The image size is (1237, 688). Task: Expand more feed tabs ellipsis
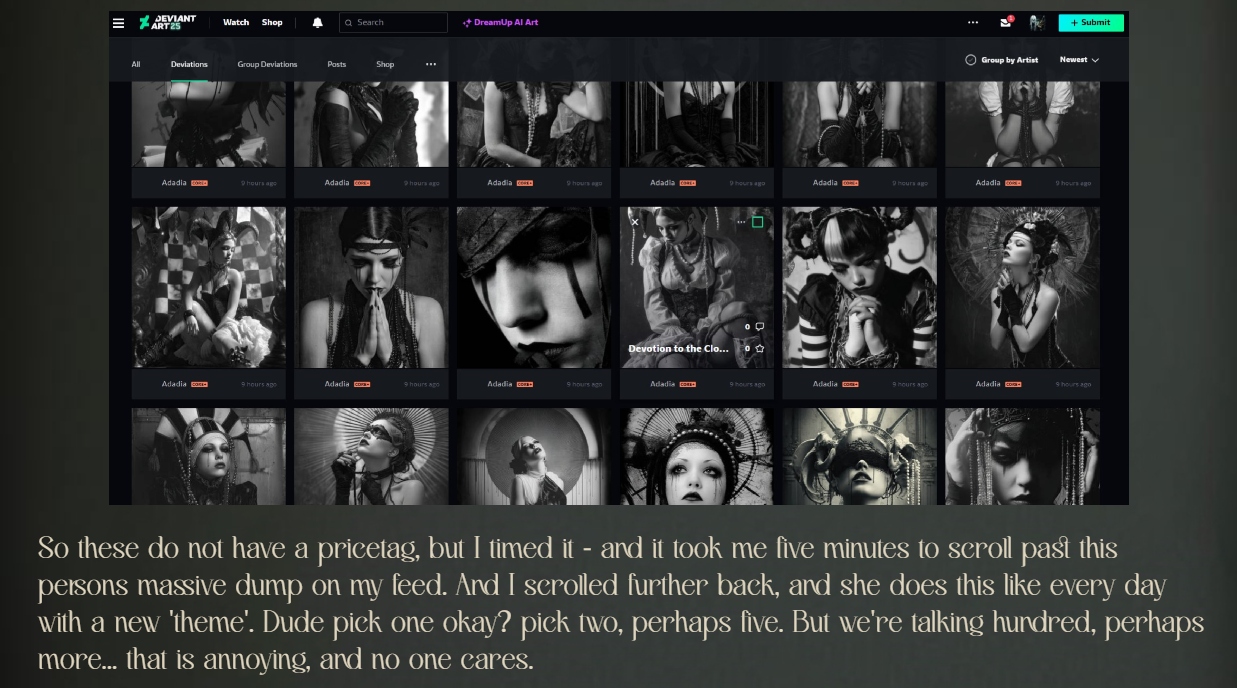[x=431, y=64]
